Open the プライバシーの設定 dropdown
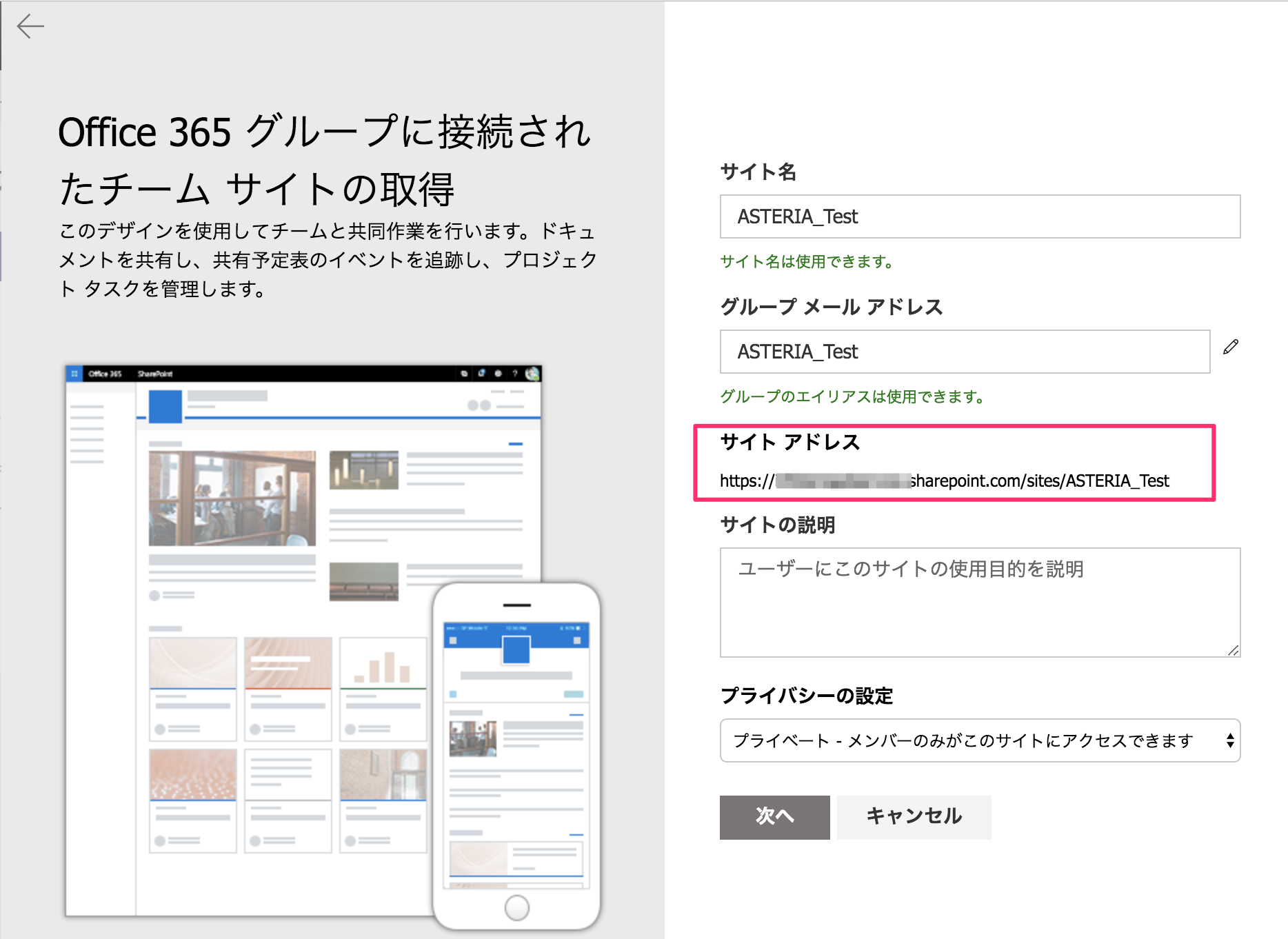The height and width of the screenshot is (939, 1288). 980,740
